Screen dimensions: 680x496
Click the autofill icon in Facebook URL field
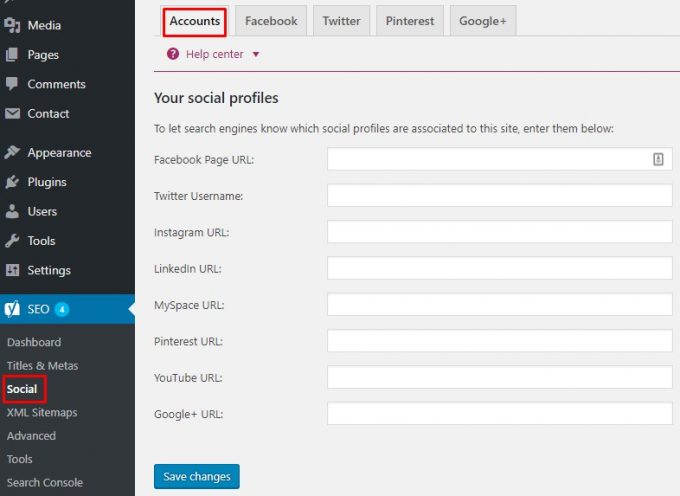[x=658, y=159]
